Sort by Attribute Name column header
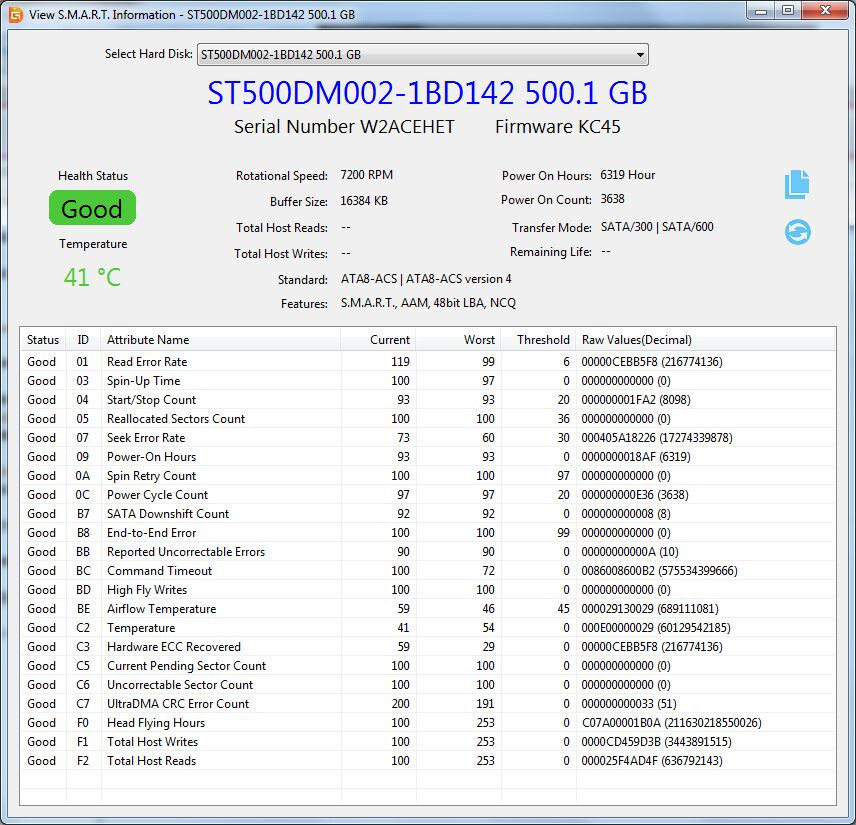This screenshot has width=856, height=825. pos(221,340)
